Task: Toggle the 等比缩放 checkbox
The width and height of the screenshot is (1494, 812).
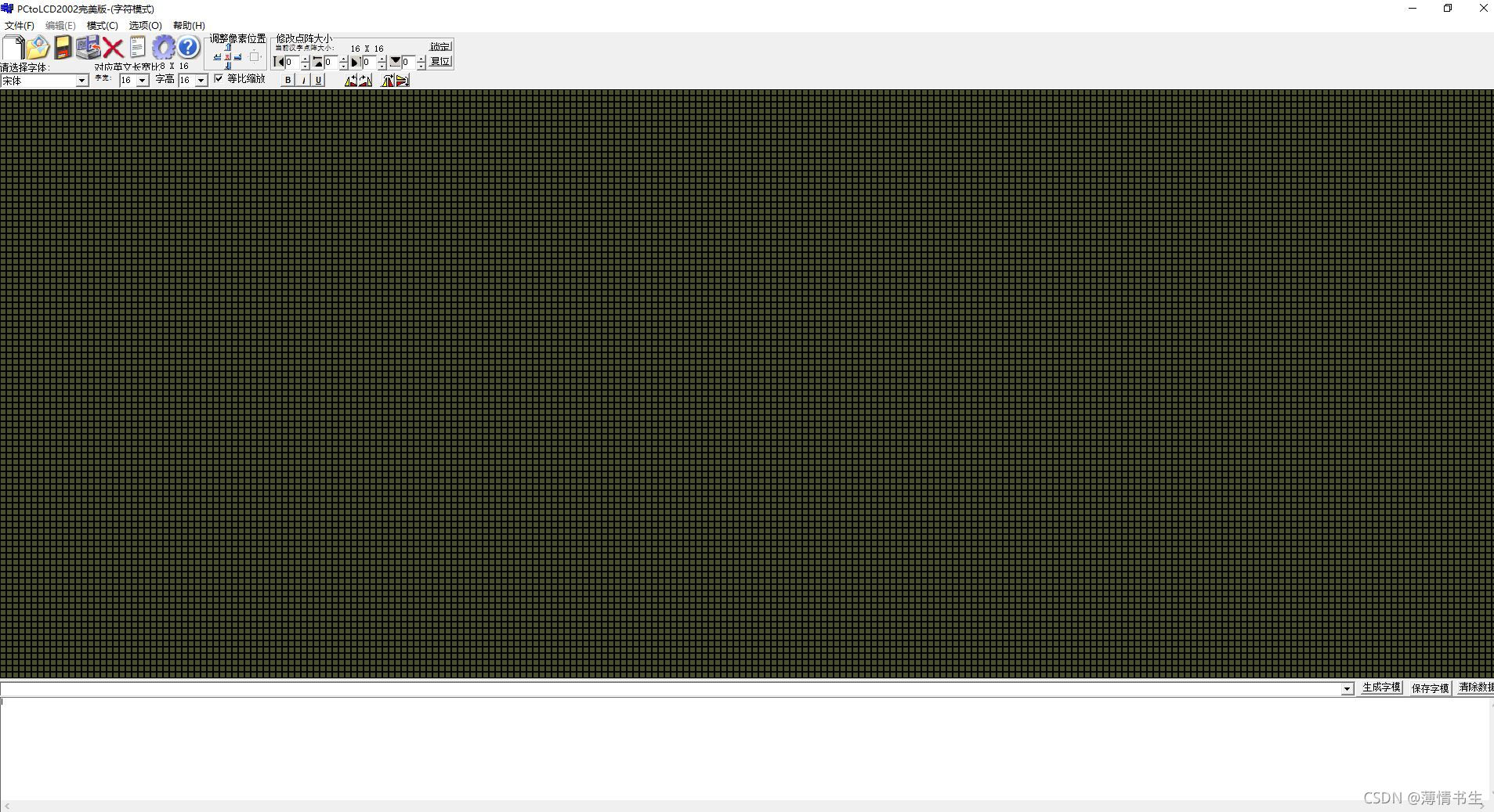Action: (x=219, y=78)
